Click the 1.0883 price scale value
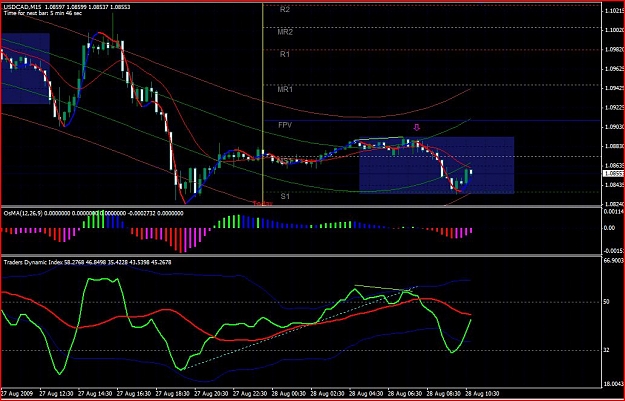The image size is (625, 401). coord(614,146)
